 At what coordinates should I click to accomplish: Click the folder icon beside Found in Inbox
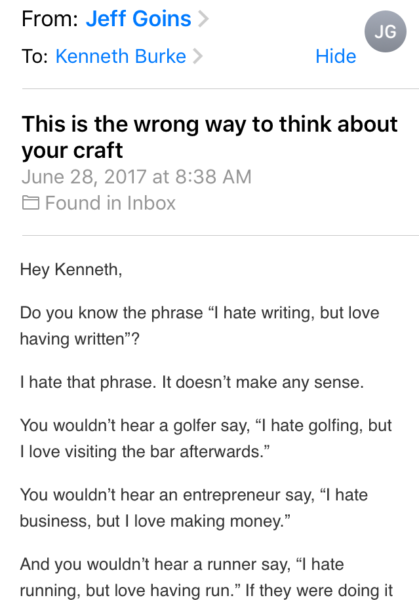click(31, 203)
